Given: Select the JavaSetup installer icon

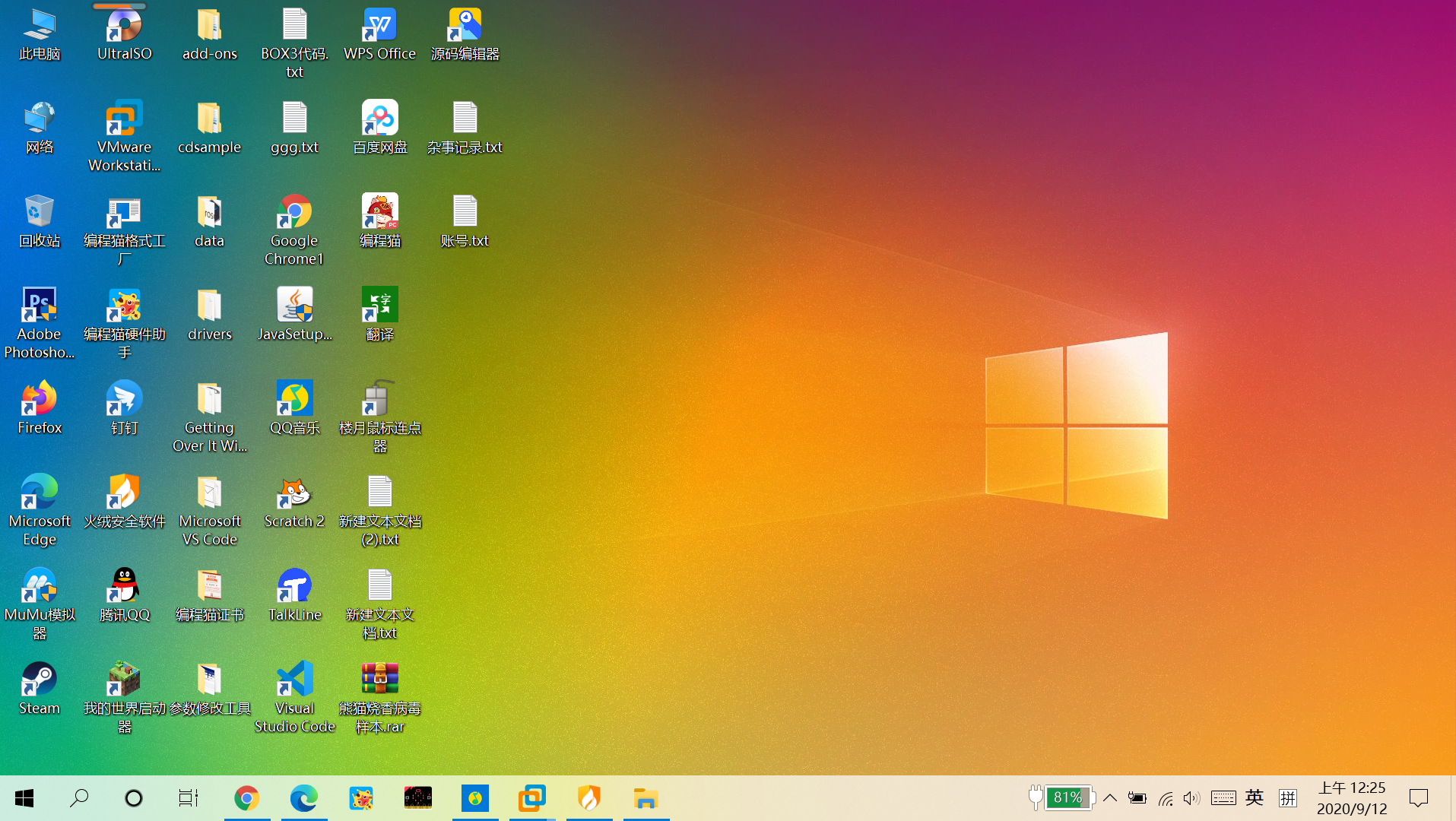Looking at the screenshot, I should tap(295, 315).
